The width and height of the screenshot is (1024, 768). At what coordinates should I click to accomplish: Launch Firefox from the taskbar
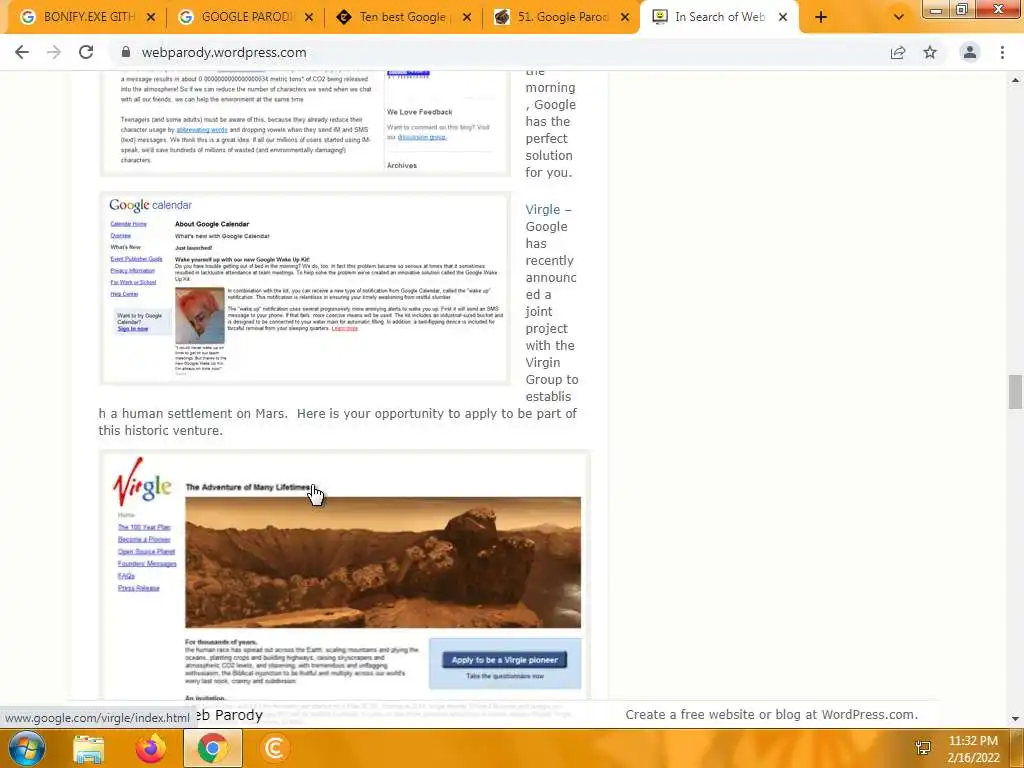tap(150, 748)
